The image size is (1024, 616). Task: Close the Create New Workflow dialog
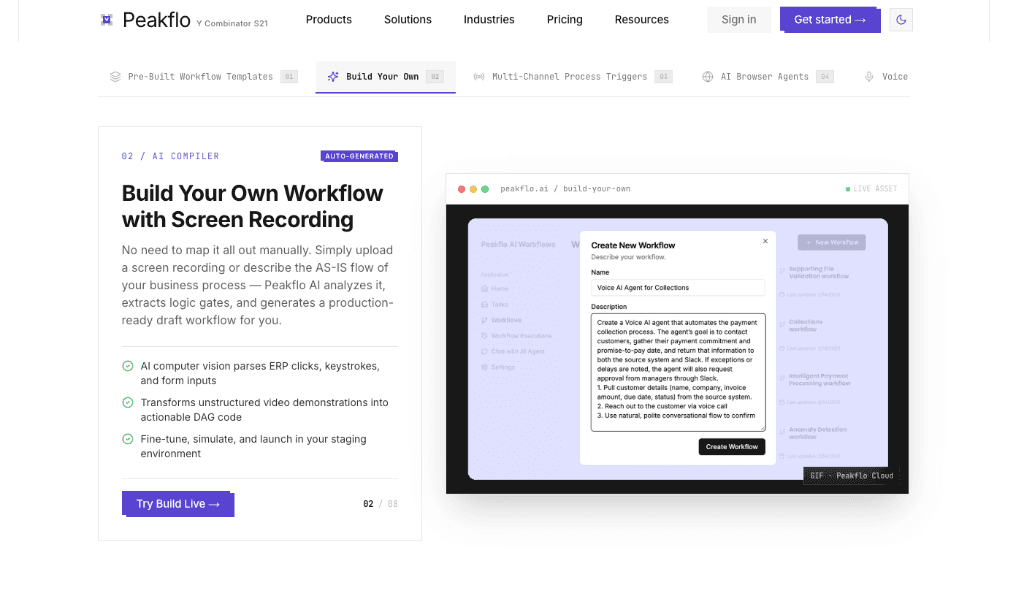765,241
